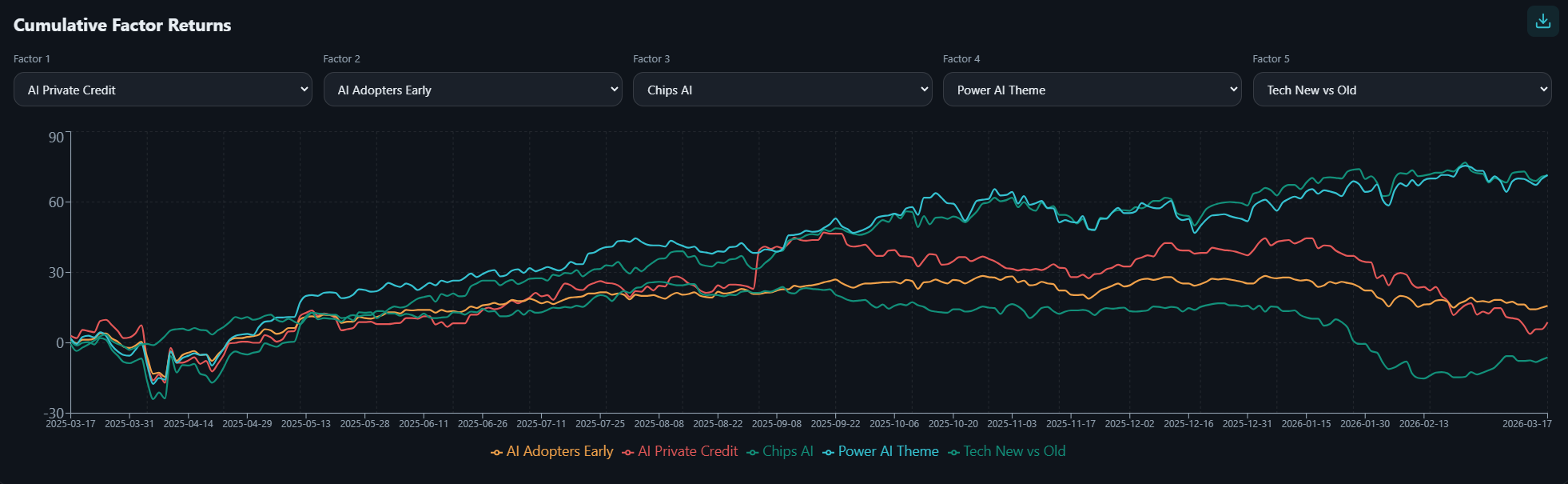Image resolution: width=1568 pixels, height=484 pixels.
Task: Click the 2026-02-13 x-axis date label
Action: coord(1424,424)
